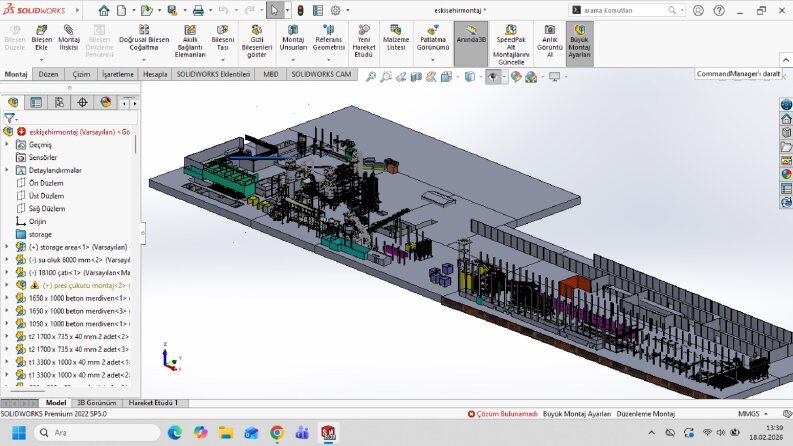Open the SOLIDWORKS Eklentileri tab
The width and height of the screenshot is (793, 446).
[x=213, y=74]
